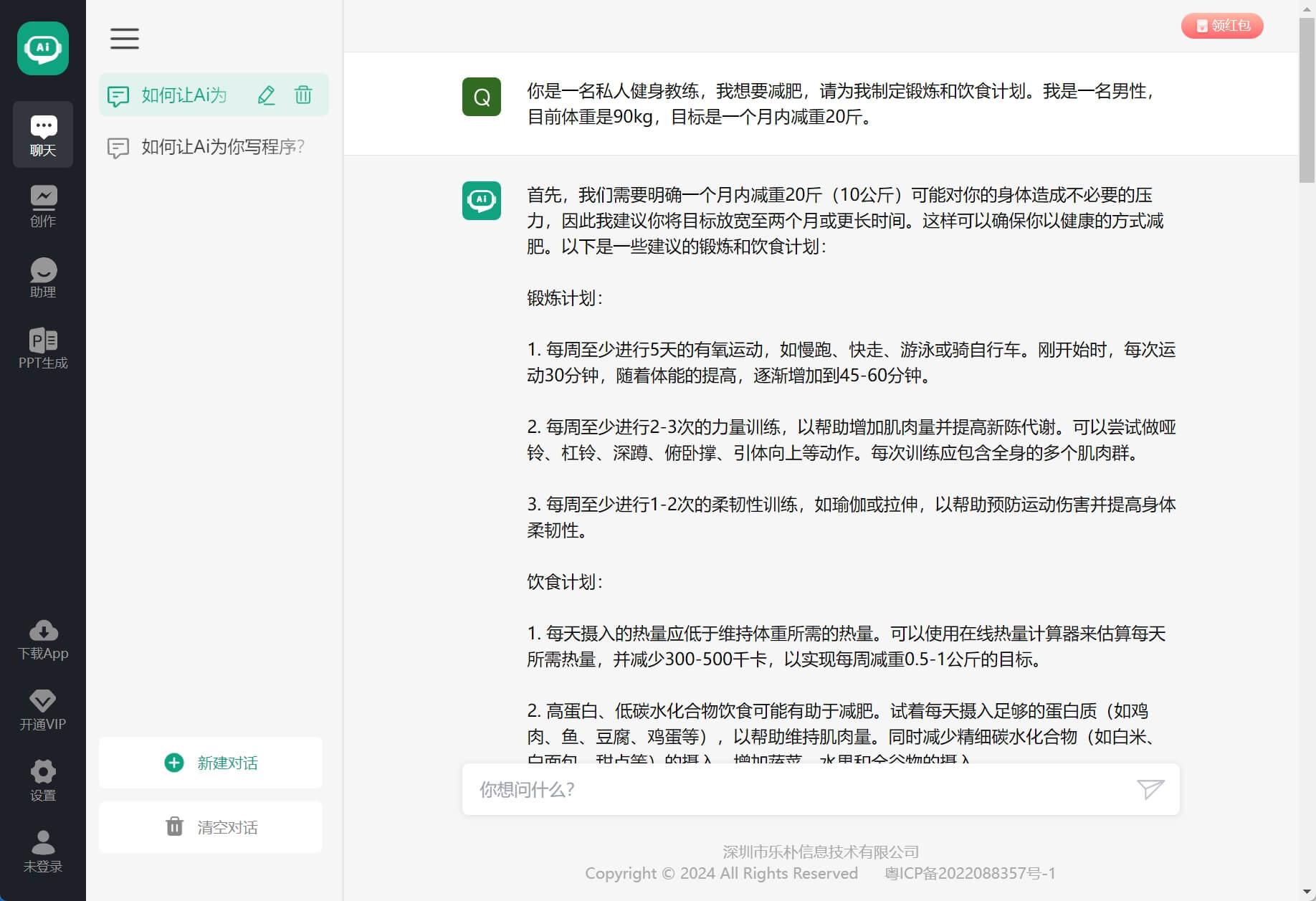Focus the 你想问什么? message input field
This screenshot has height=901, width=1316.
(796, 789)
